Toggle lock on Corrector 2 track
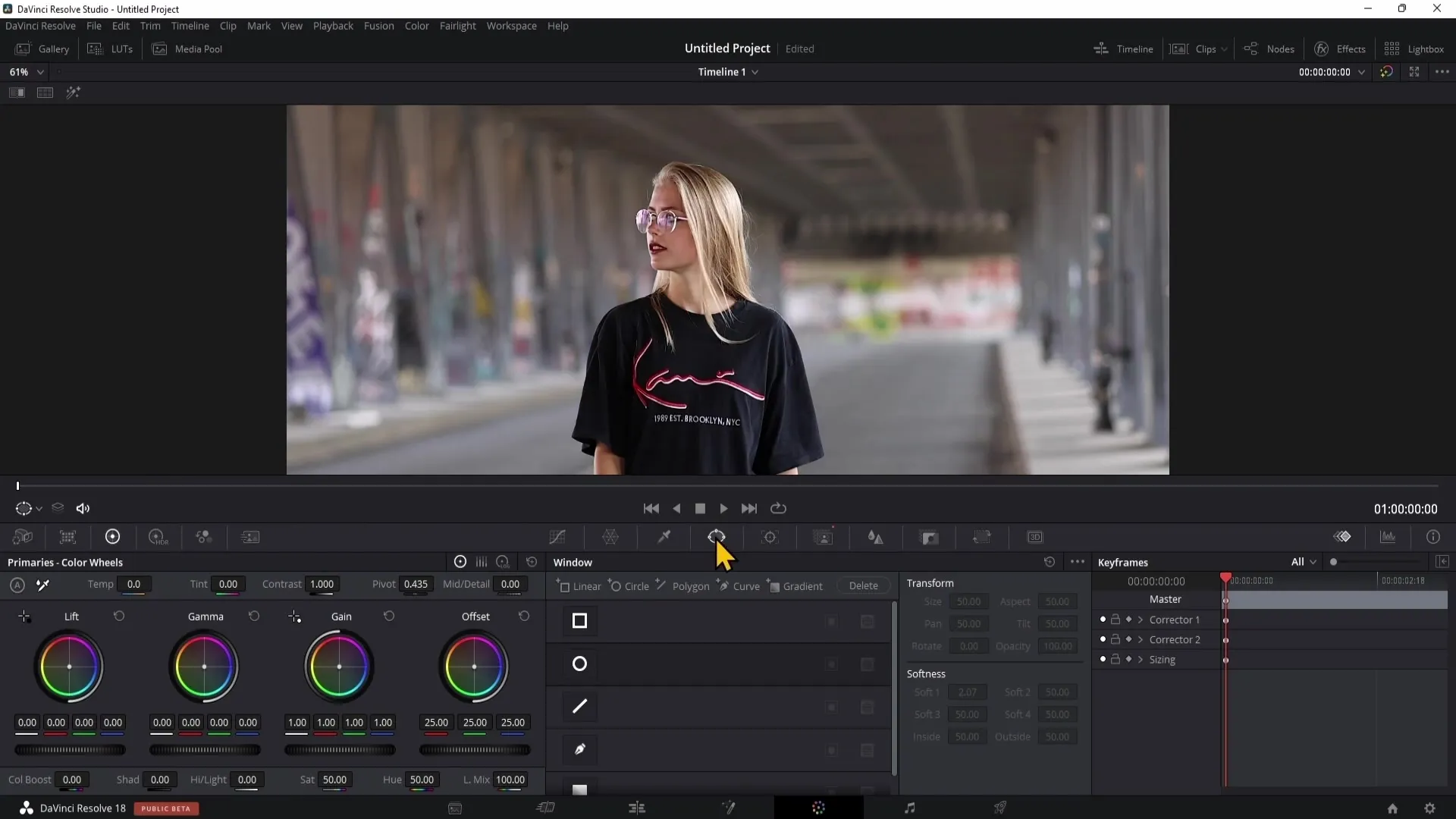 1116,639
